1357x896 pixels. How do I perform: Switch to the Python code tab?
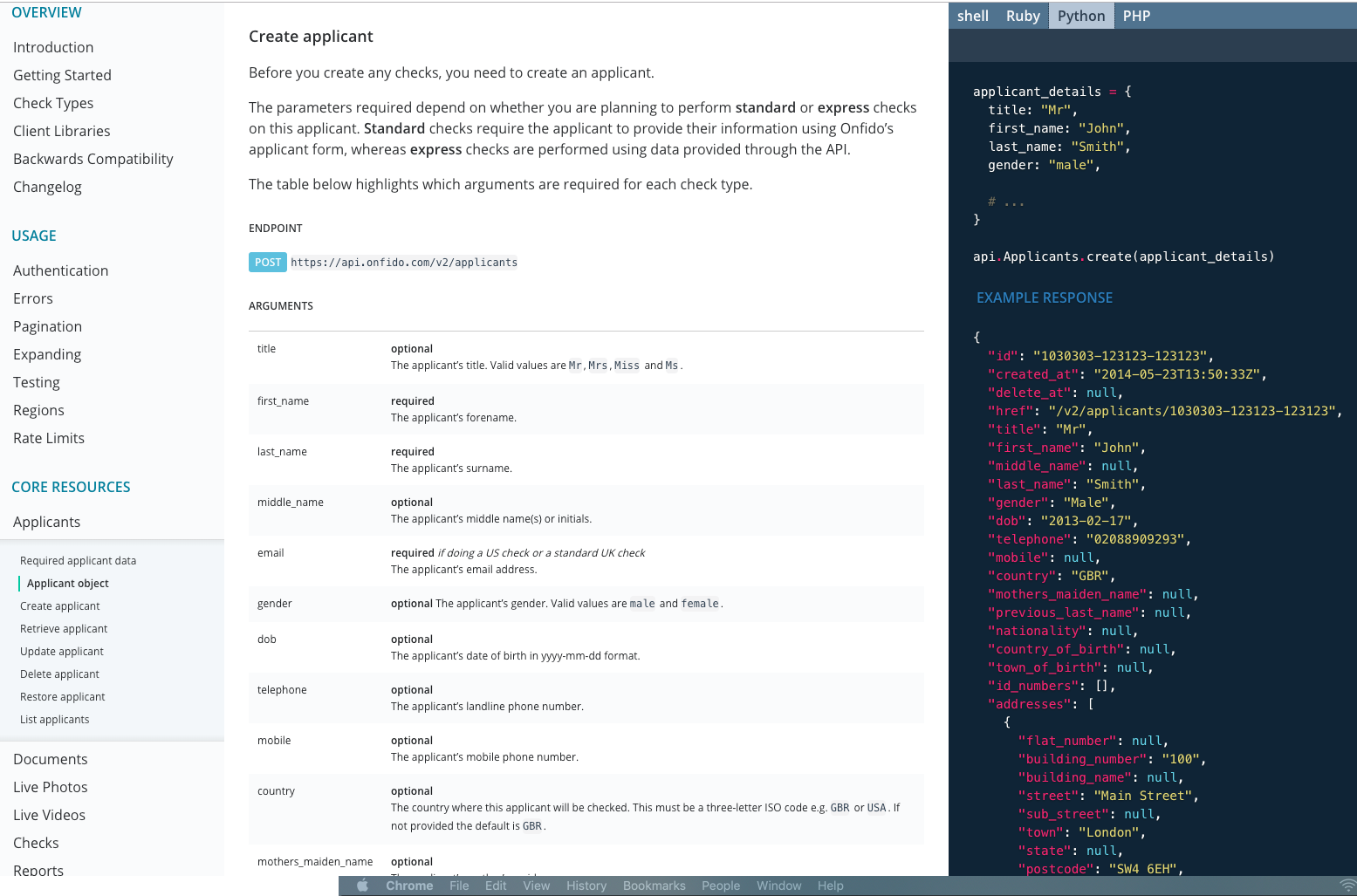click(x=1080, y=15)
